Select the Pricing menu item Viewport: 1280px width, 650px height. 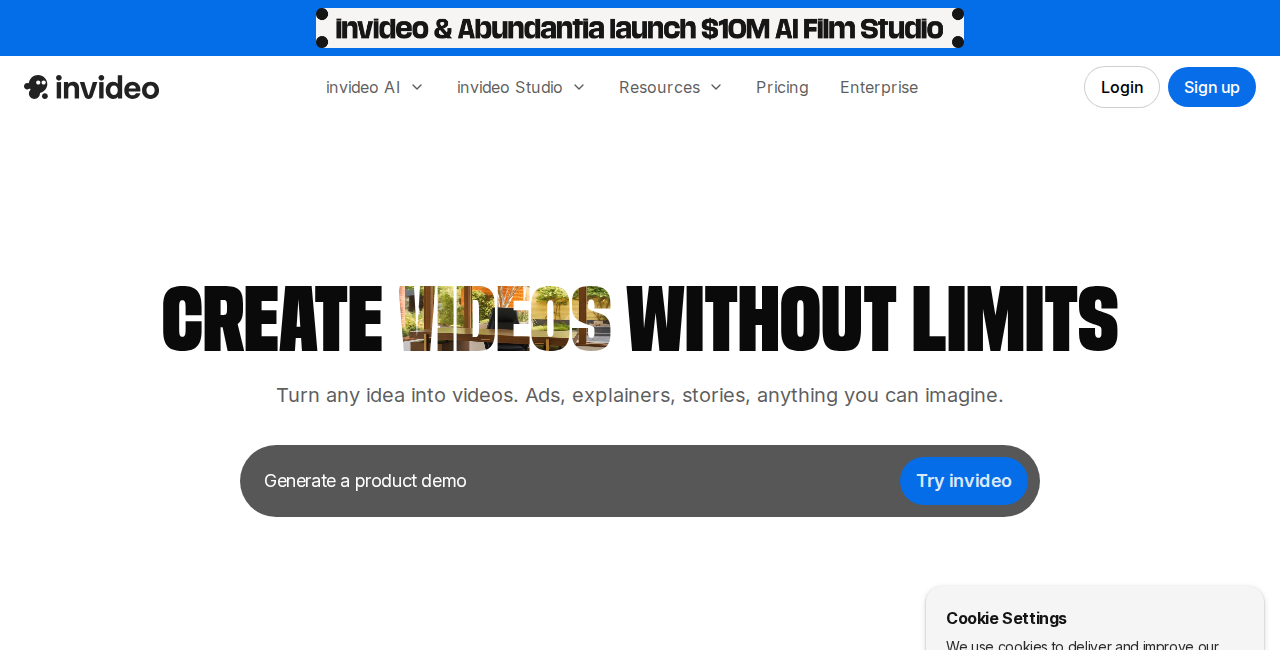[781, 87]
